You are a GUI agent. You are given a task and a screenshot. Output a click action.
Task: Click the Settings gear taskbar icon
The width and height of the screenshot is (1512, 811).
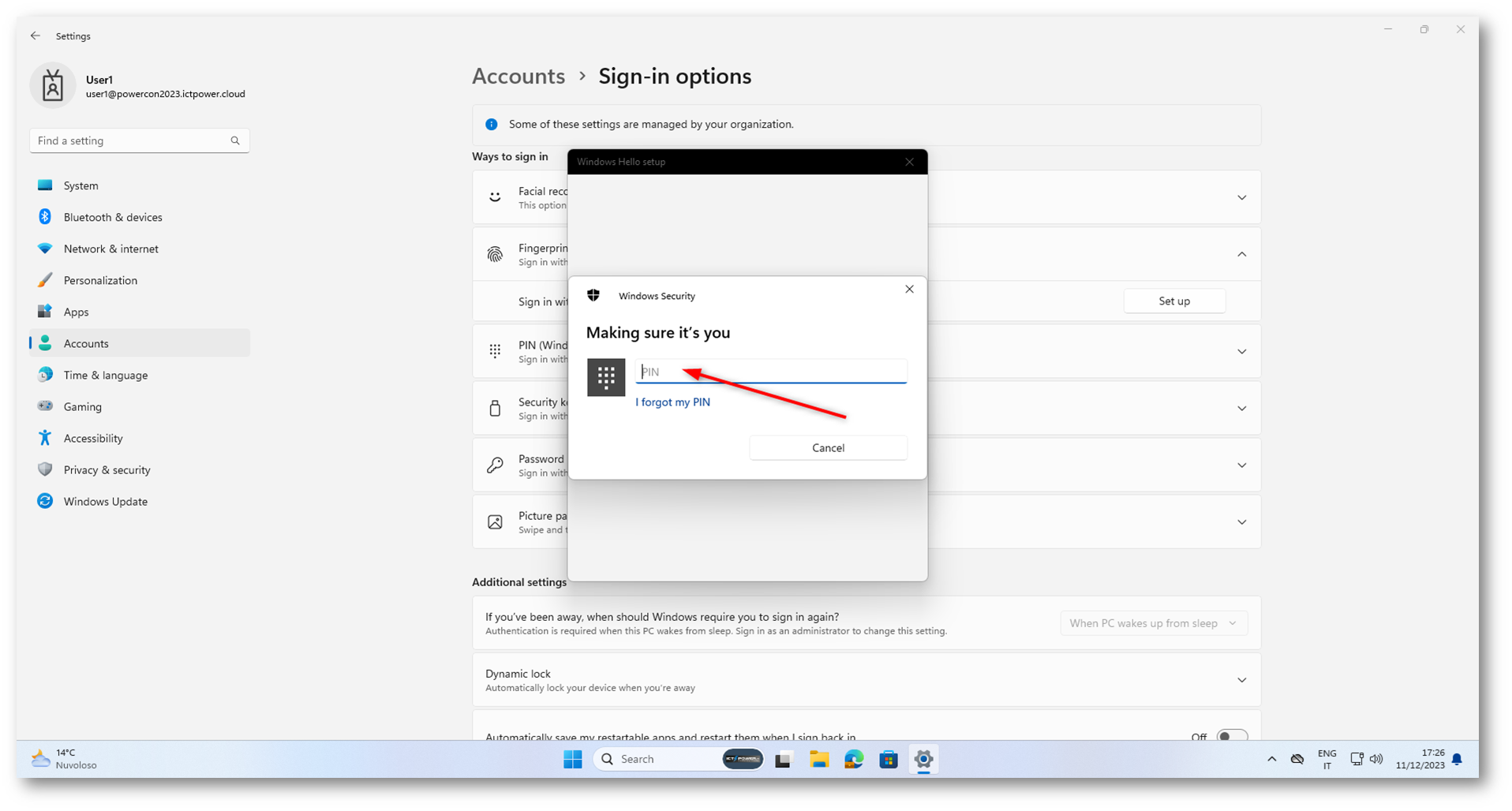(923, 760)
